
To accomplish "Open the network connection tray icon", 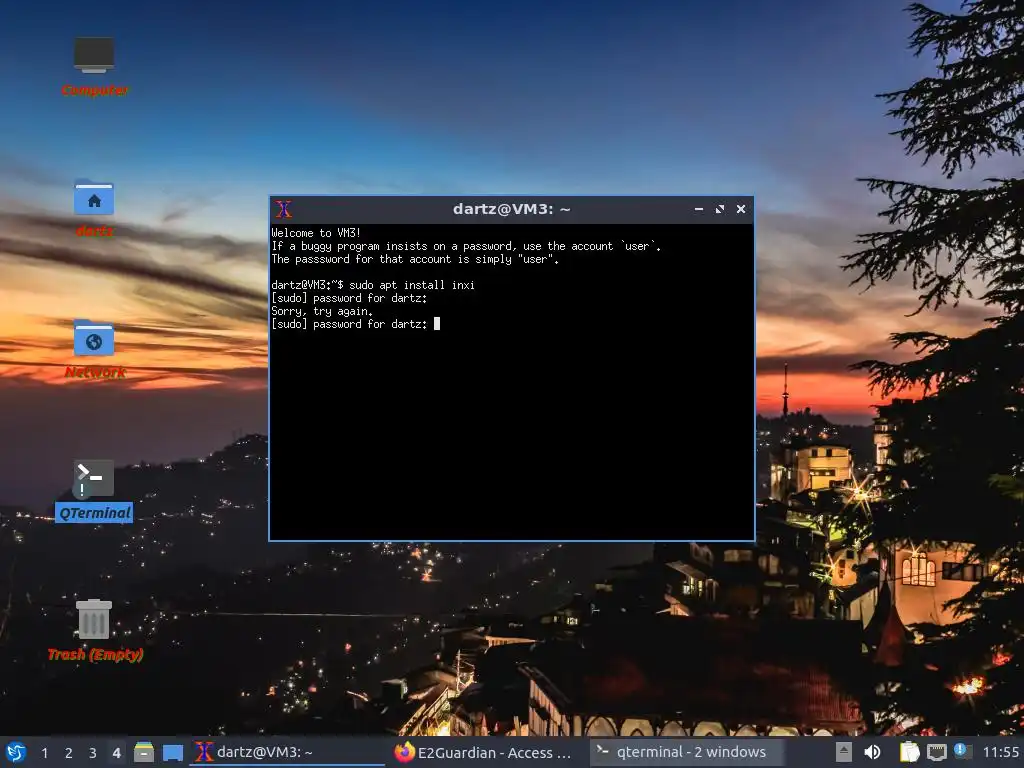I will [936, 752].
